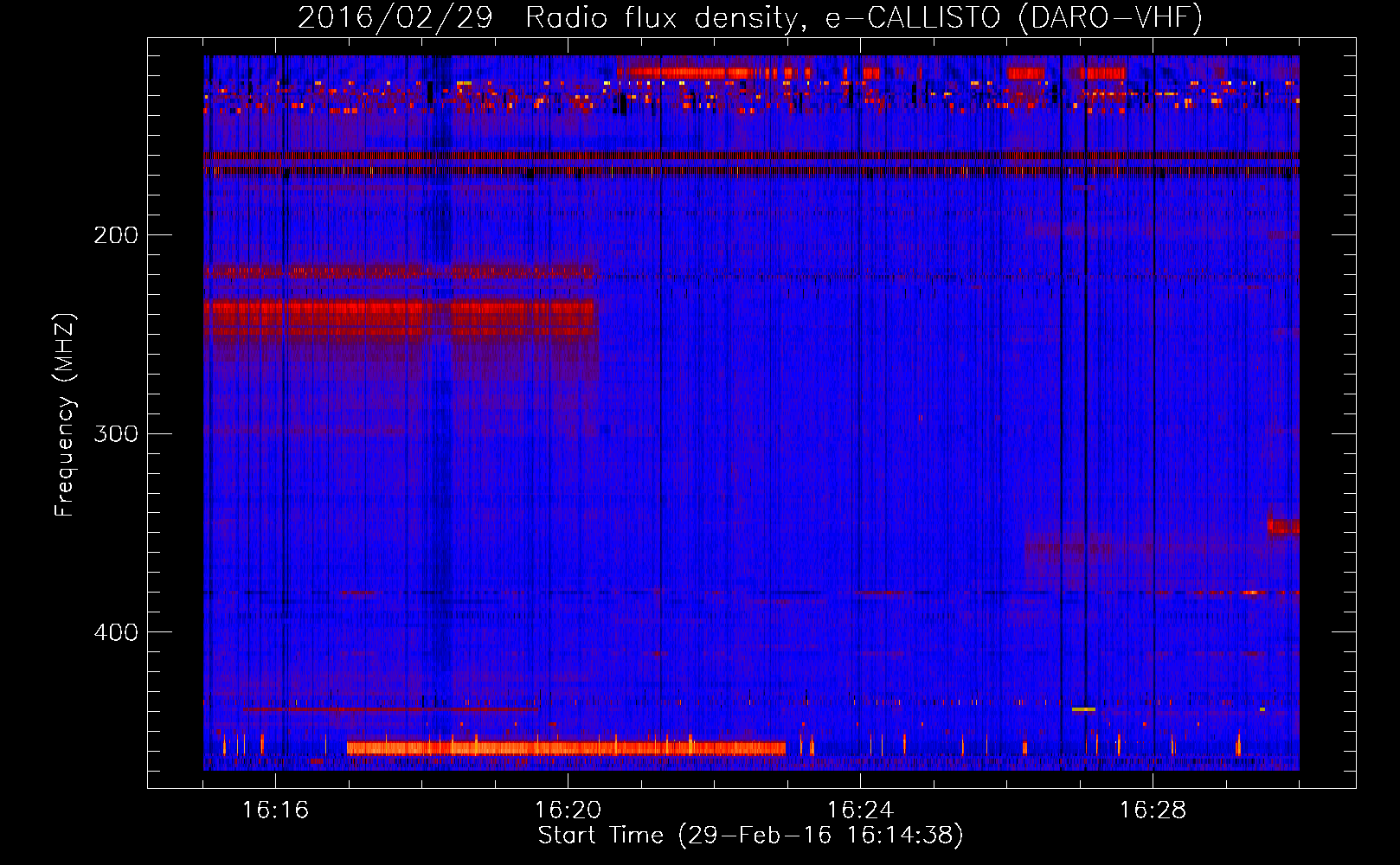Click the 300 frequency tick label

(x=116, y=433)
